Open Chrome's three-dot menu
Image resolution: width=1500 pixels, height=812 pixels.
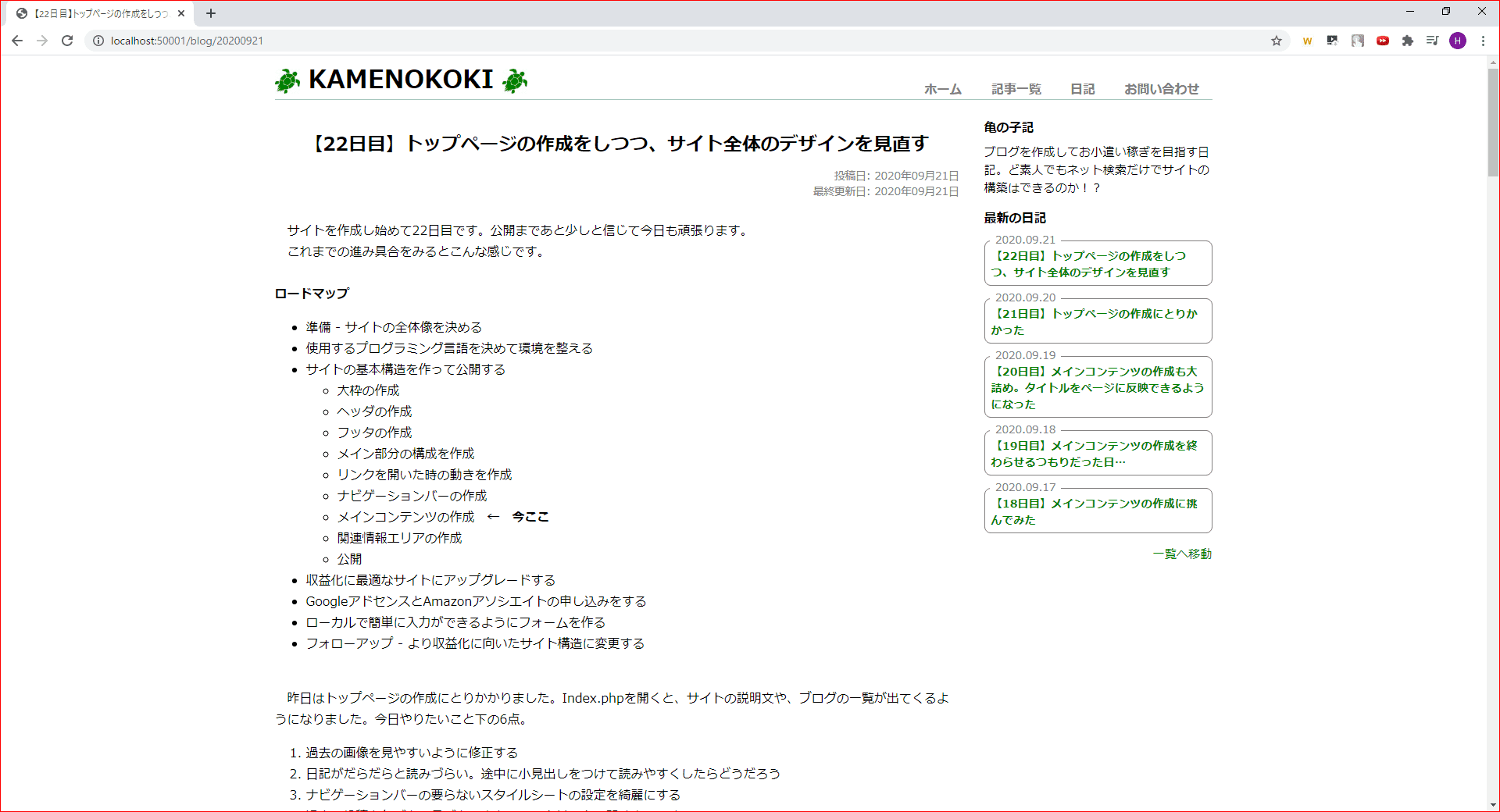point(1484,41)
